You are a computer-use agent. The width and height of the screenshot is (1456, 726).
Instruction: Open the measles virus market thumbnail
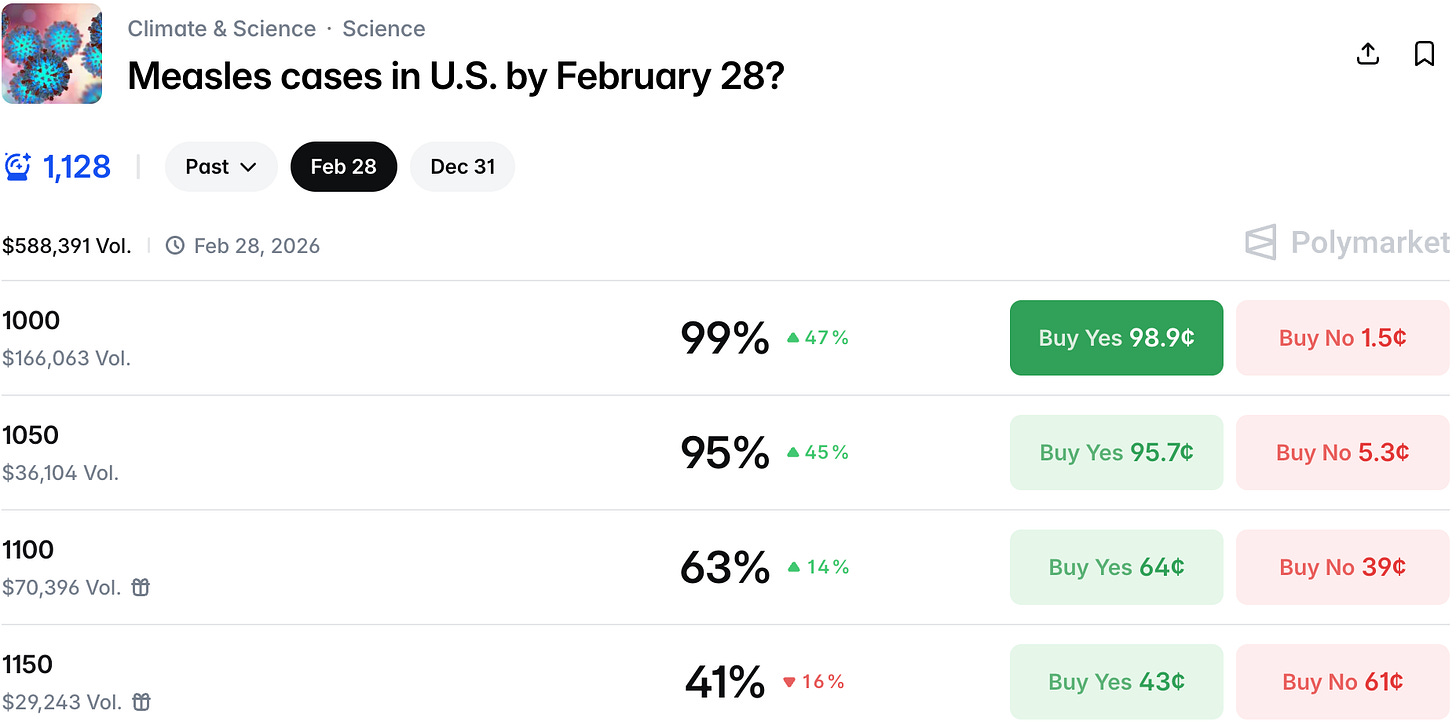click(x=52, y=54)
